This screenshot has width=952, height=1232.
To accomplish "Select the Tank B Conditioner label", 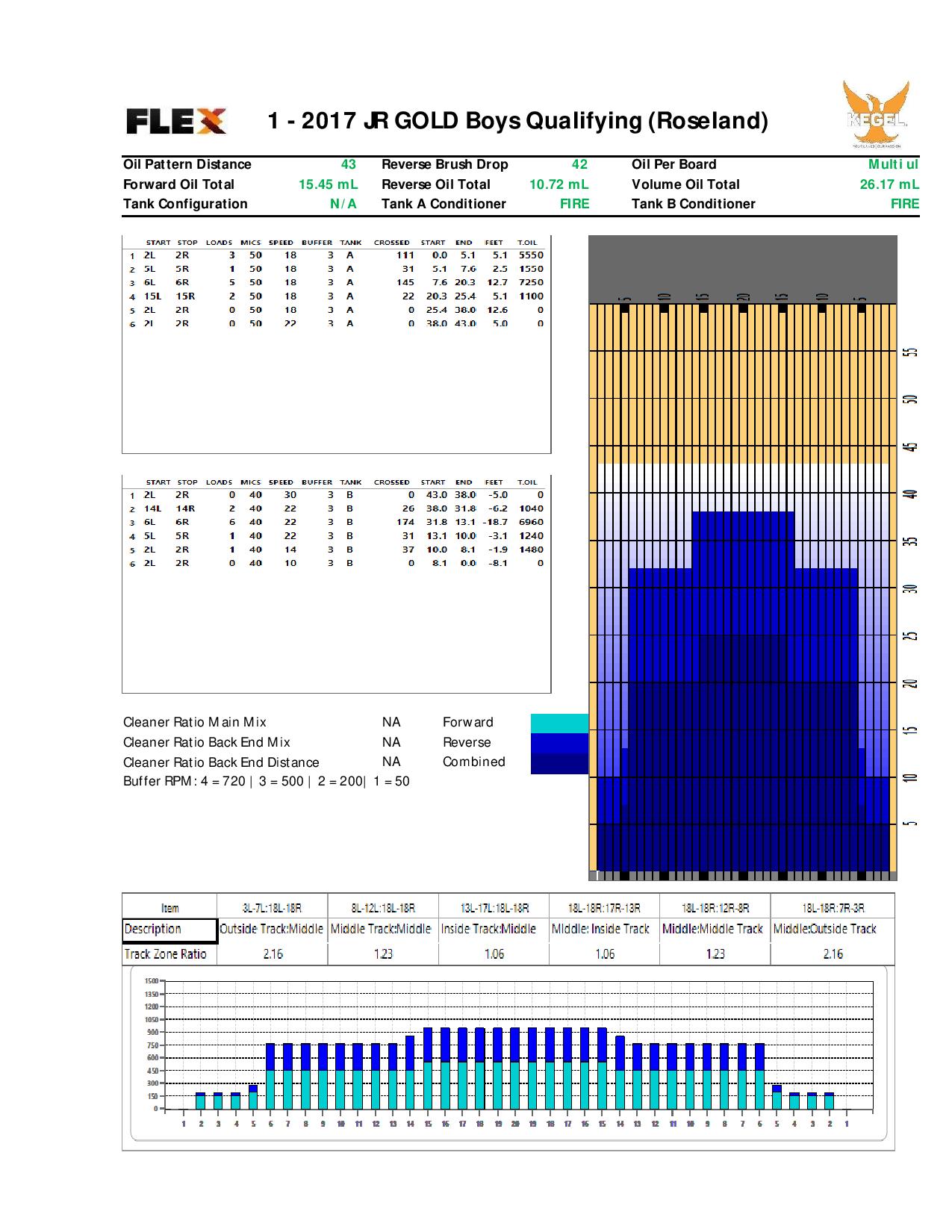I will pos(694,204).
